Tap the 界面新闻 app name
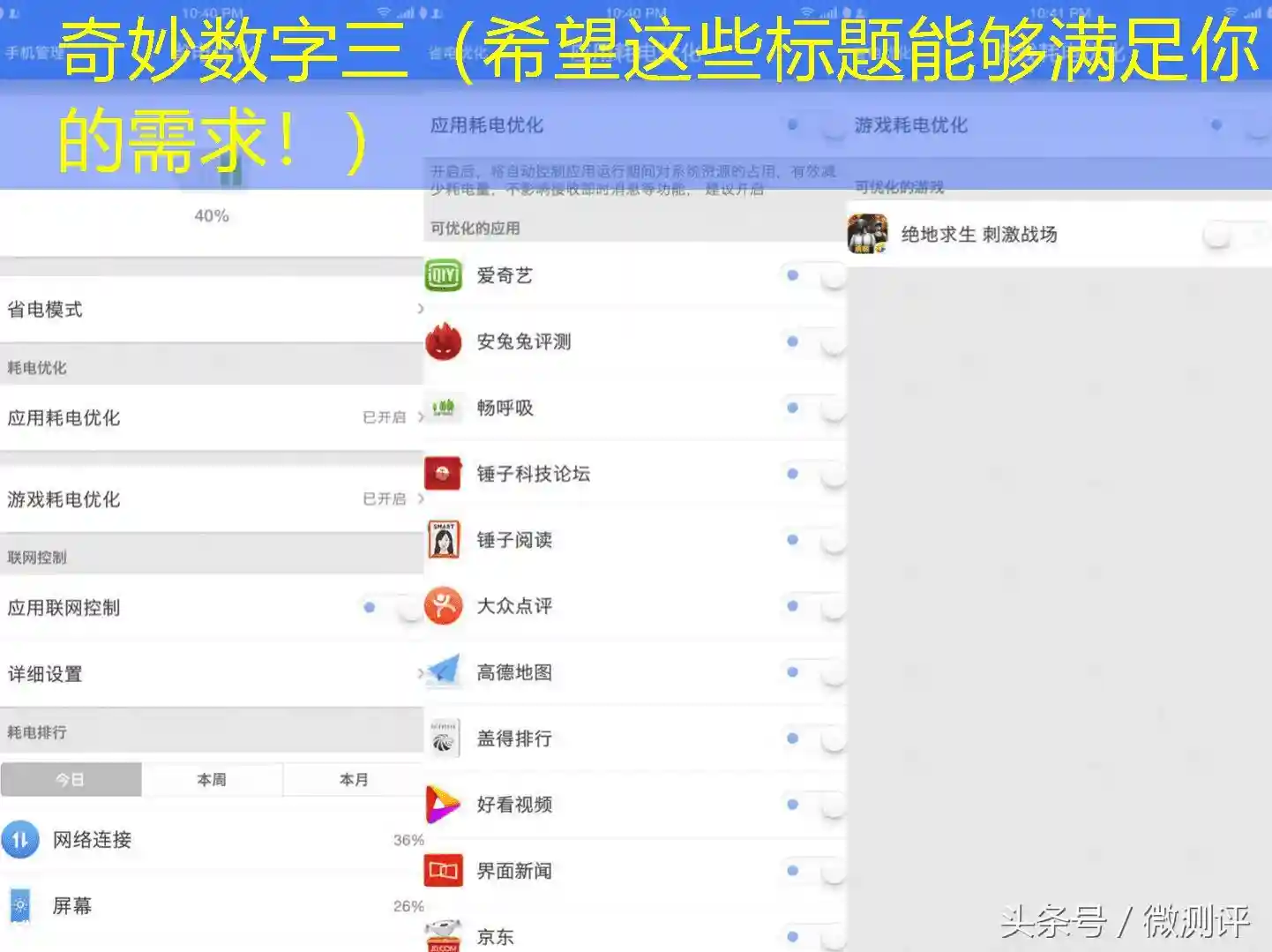 coord(515,871)
